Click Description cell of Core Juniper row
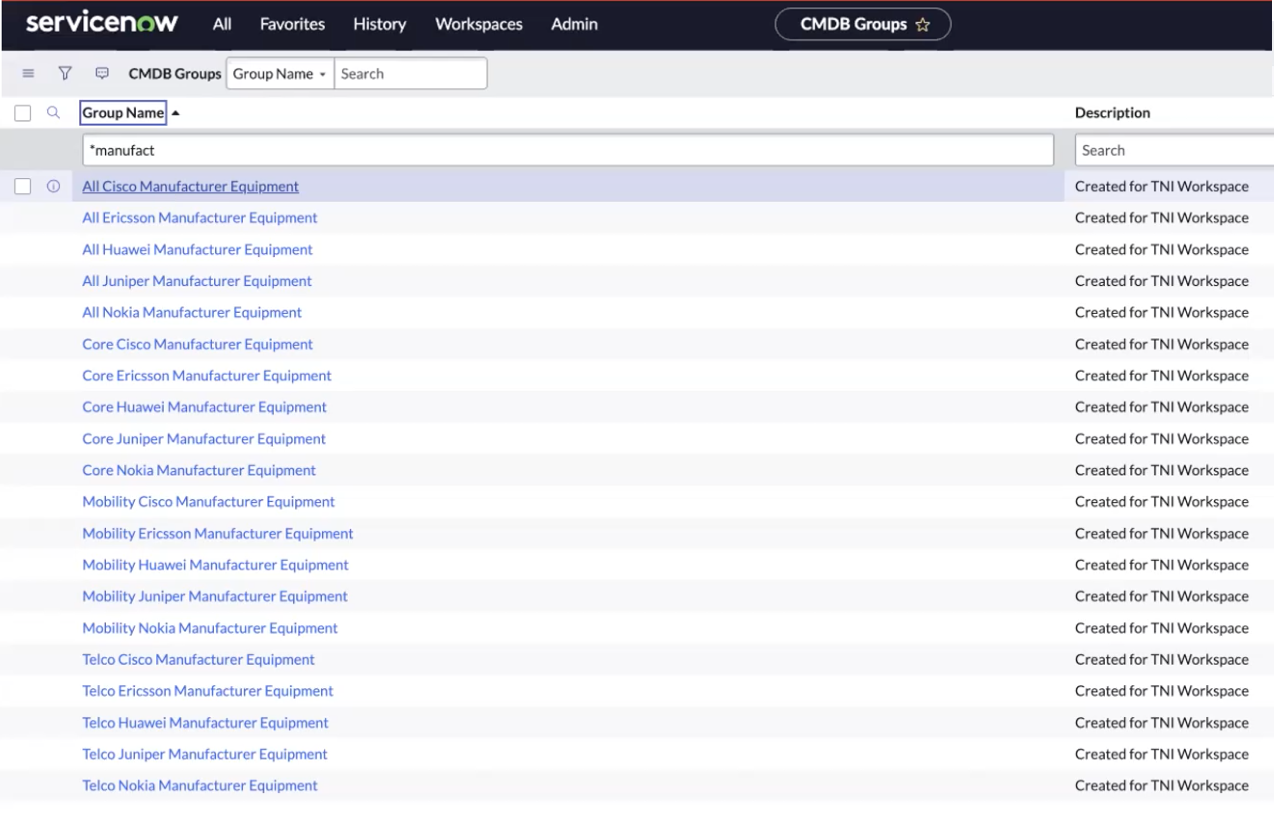1274x834 pixels. point(1162,439)
